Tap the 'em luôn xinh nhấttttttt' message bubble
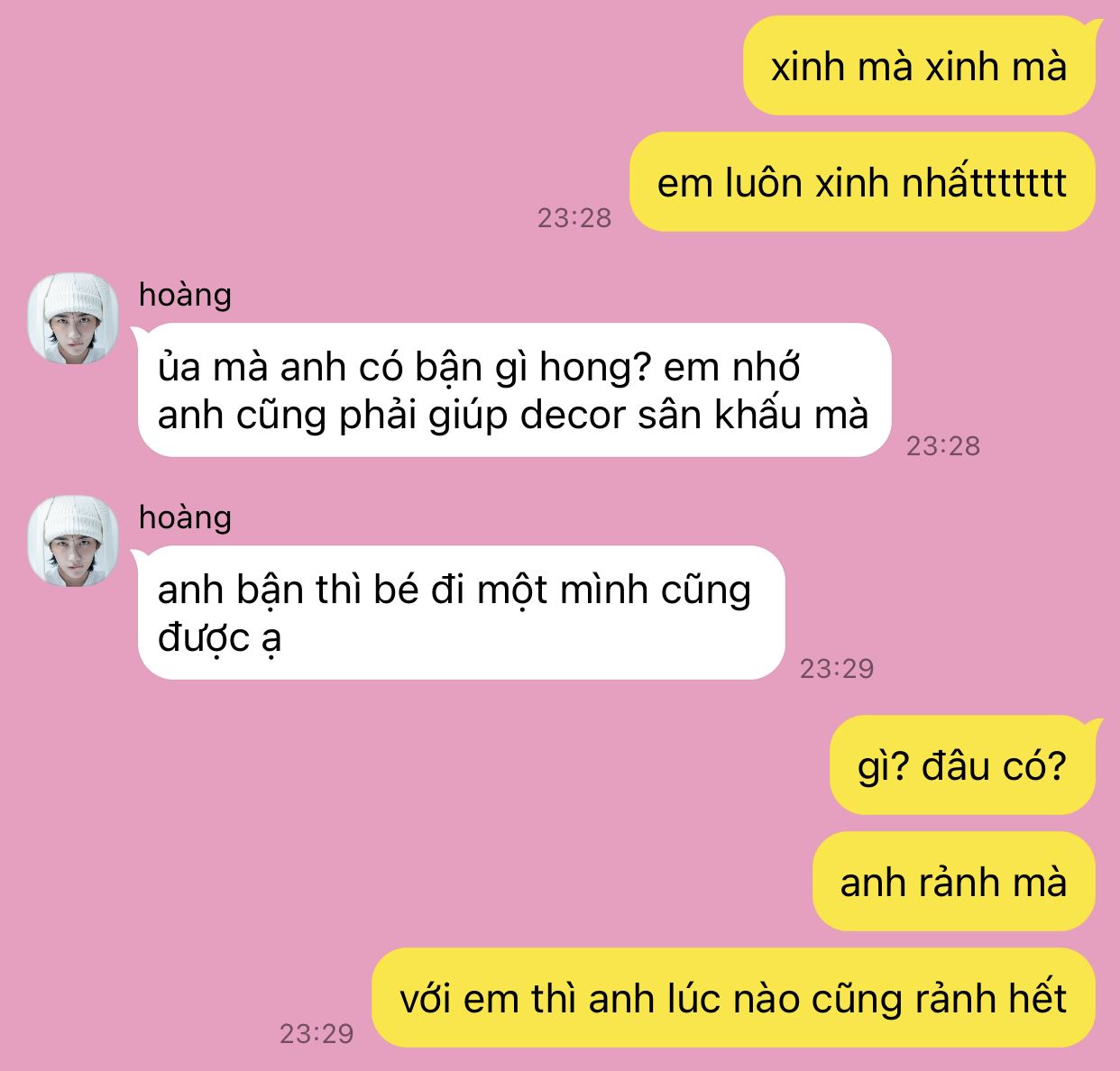1120x1071 pixels. [x=862, y=182]
